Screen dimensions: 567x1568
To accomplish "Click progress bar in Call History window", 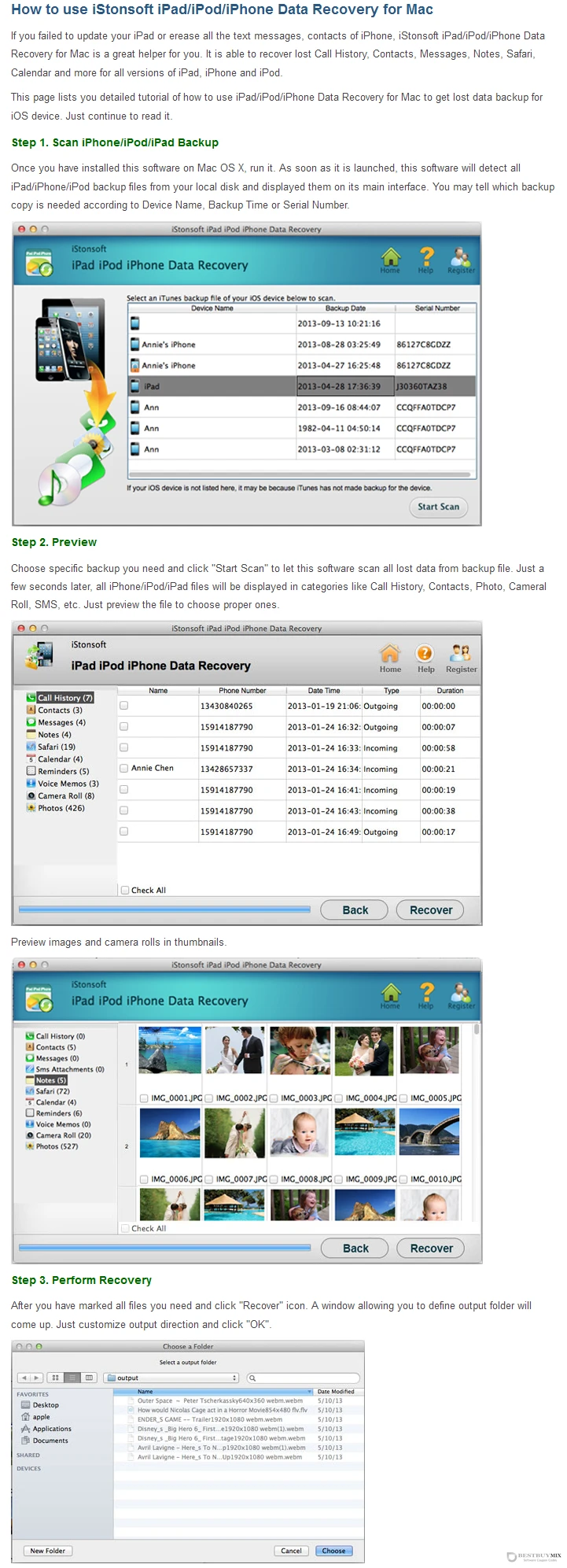I will 164,909.
